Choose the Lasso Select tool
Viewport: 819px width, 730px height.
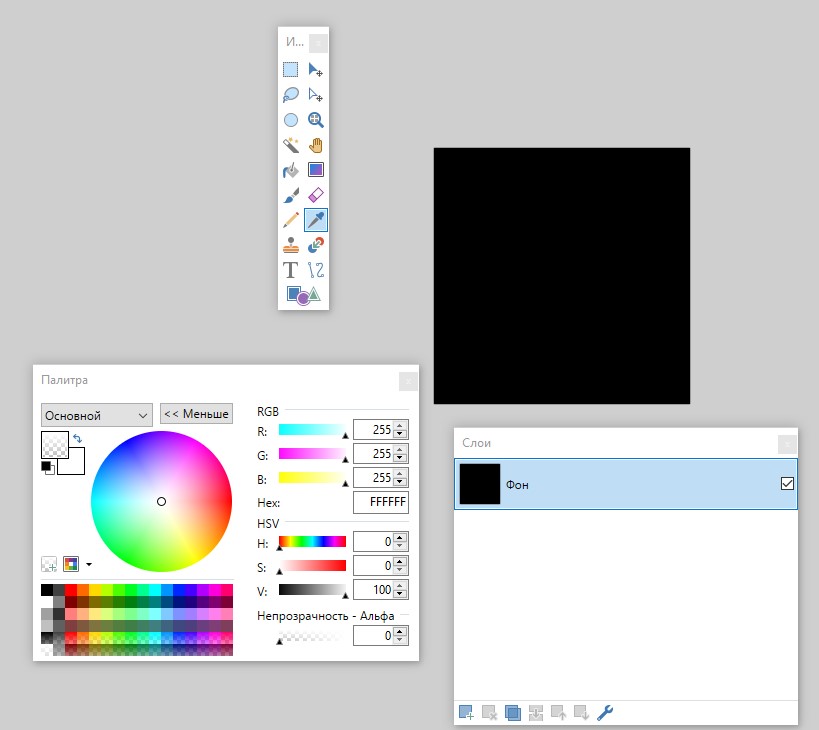pyautogui.click(x=290, y=95)
